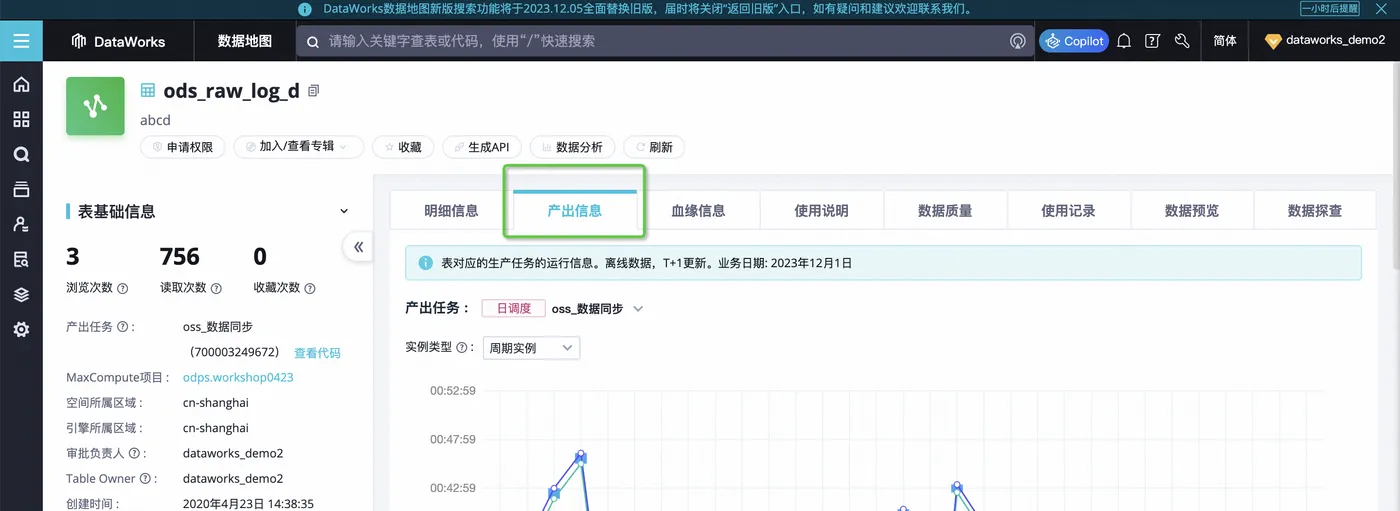Open the dataworks_demo2 account menu
The image size is (1400, 511).
[1325, 41]
